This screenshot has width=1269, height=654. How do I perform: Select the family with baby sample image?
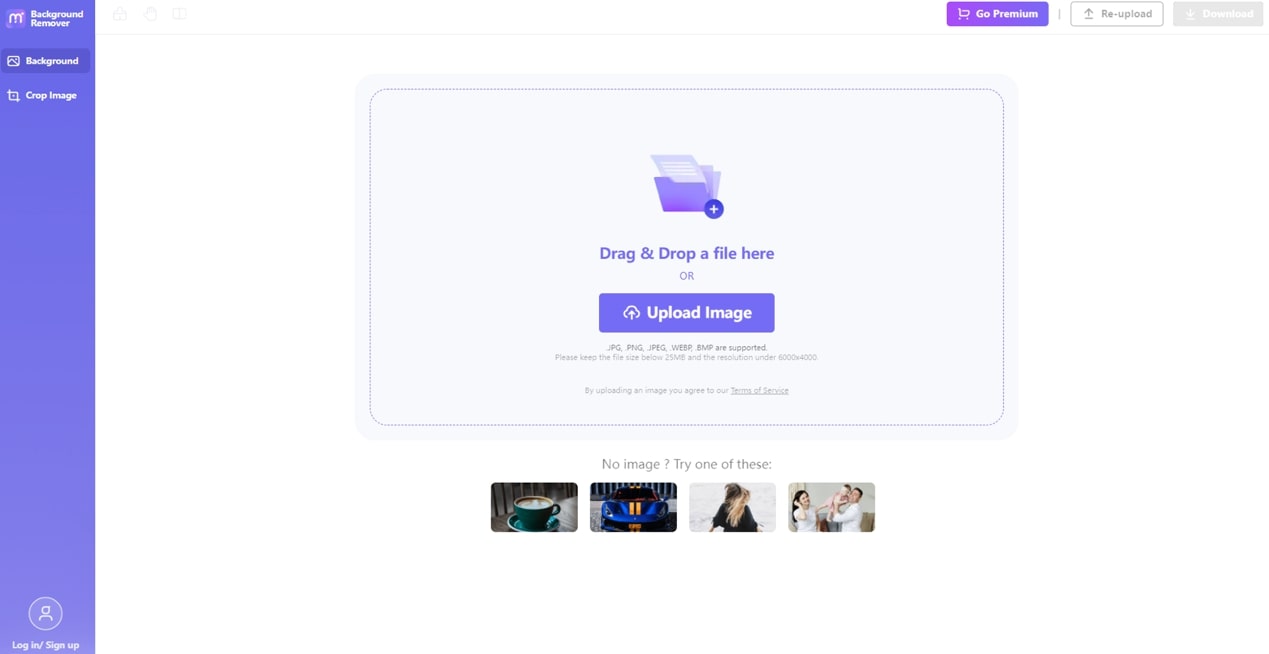831,507
